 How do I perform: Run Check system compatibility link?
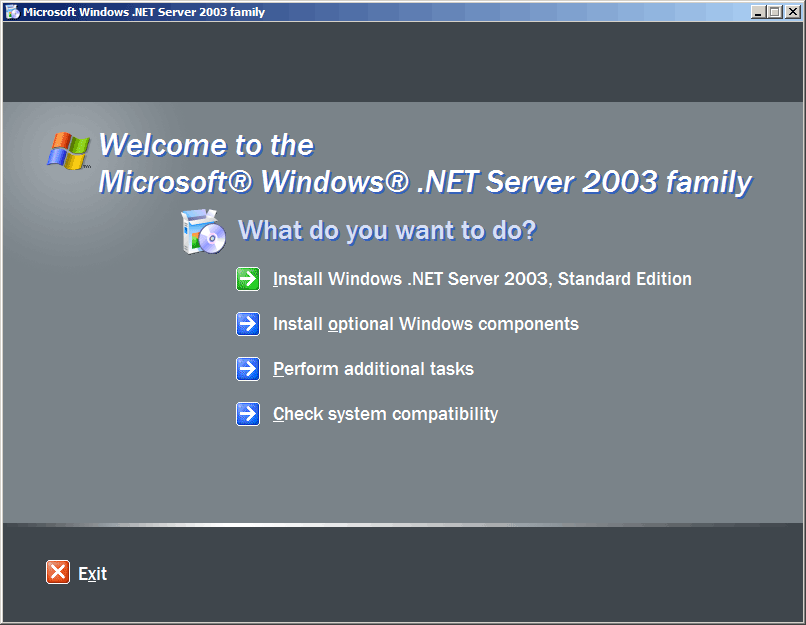tap(386, 414)
